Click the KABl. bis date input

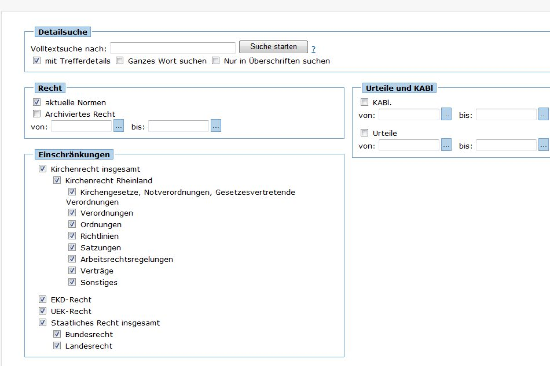[x=507, y=114]
